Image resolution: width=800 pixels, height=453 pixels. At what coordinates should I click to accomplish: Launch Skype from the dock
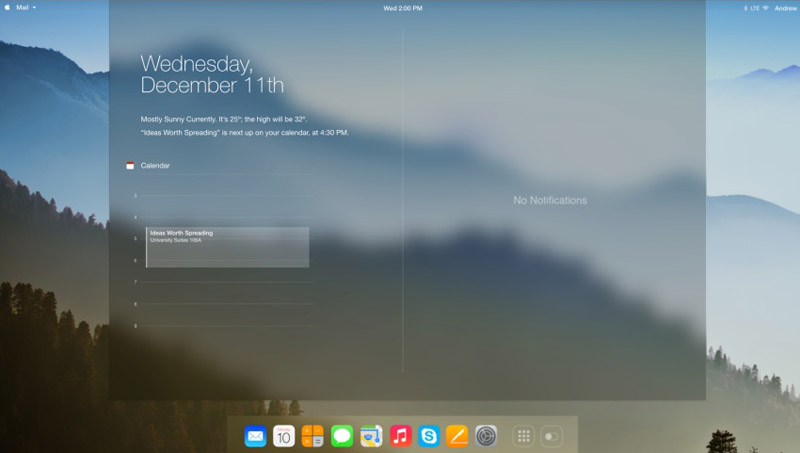coord(429,436)
